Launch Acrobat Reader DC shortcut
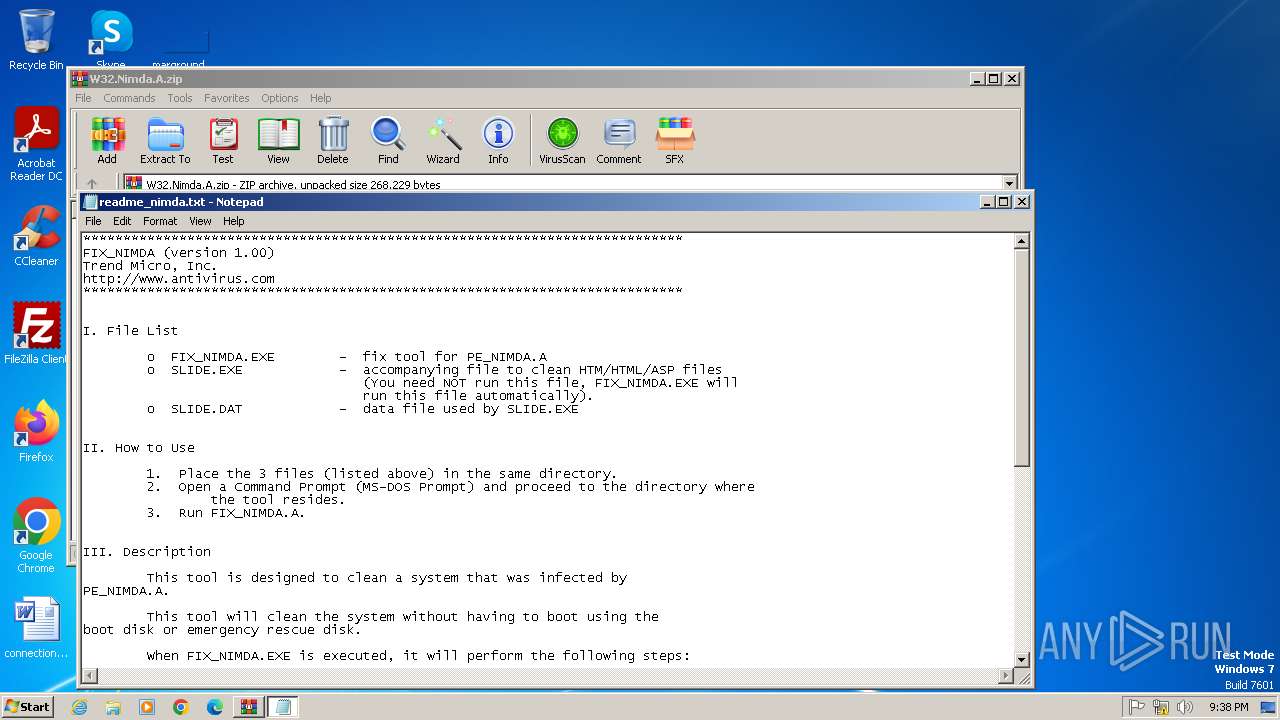This screenshot has width=1280, height=720. 36,145
